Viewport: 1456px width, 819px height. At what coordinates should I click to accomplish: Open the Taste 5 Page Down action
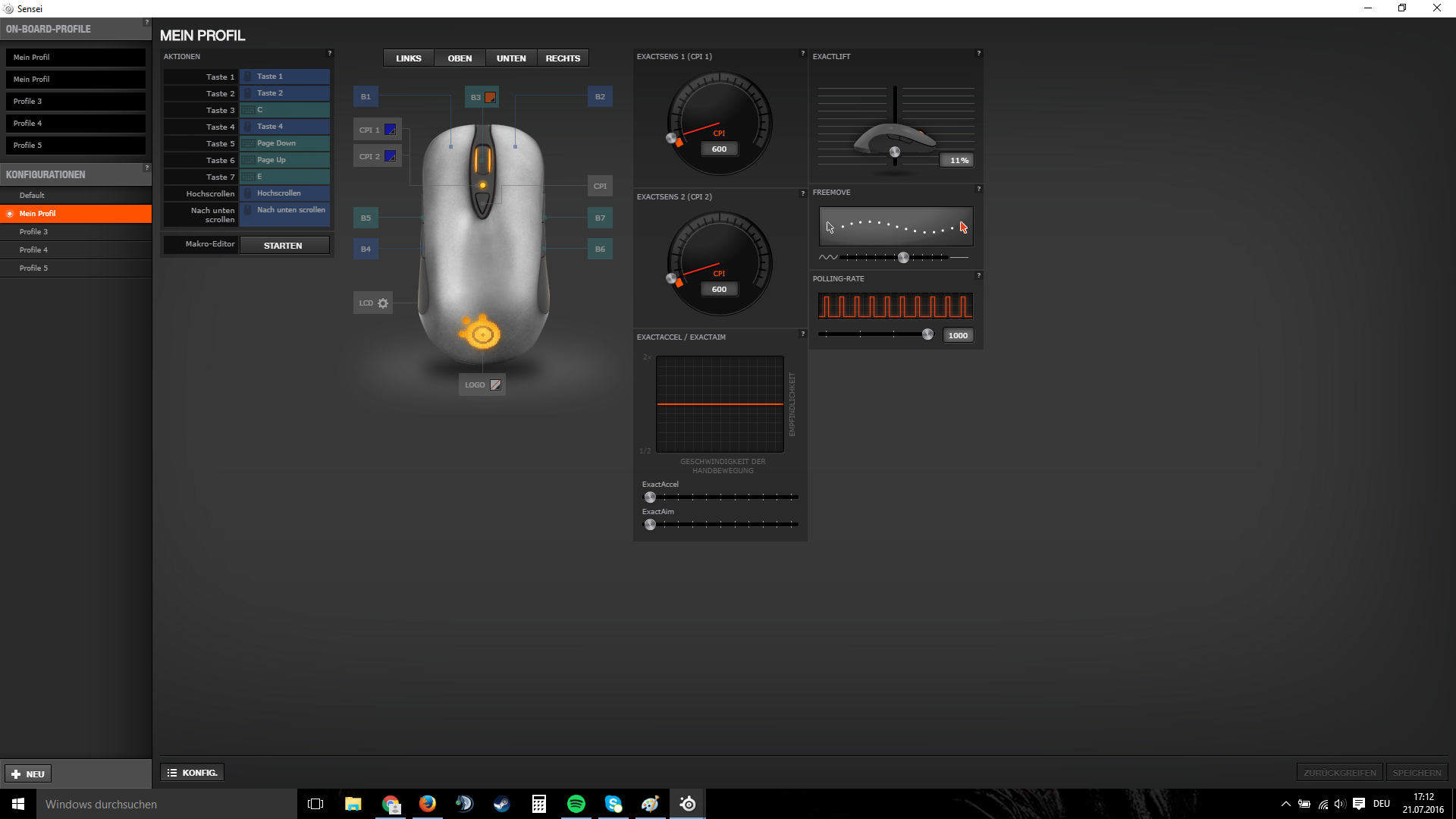285,143
